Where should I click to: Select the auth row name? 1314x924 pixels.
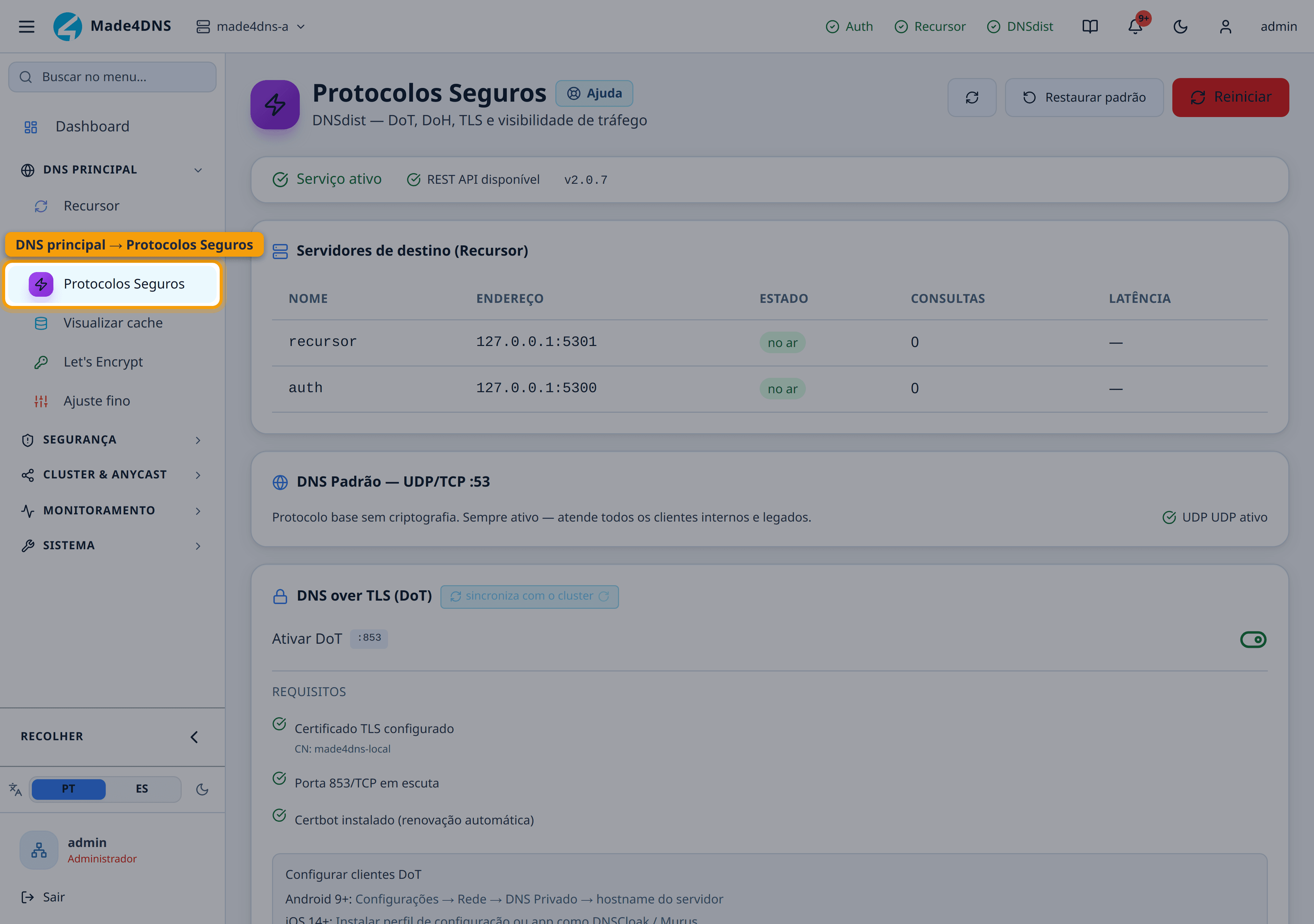(305, 388)
